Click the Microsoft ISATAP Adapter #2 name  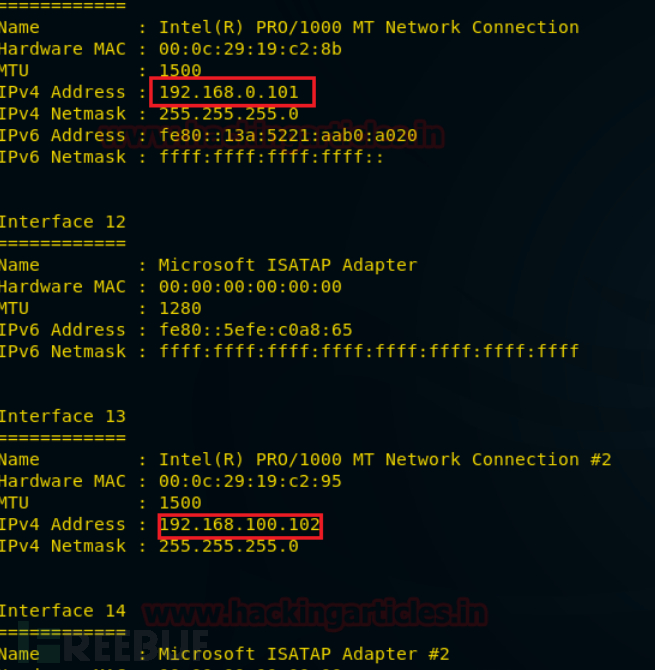point(304,654)
